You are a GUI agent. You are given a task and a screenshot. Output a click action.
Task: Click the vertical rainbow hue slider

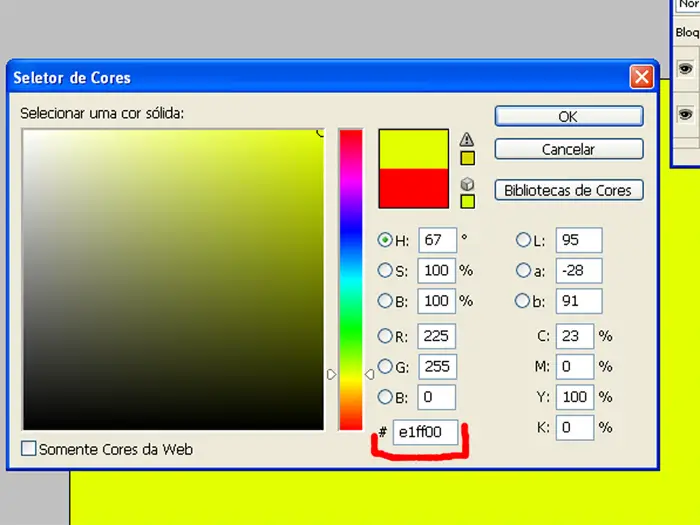[x=350, y=278]
